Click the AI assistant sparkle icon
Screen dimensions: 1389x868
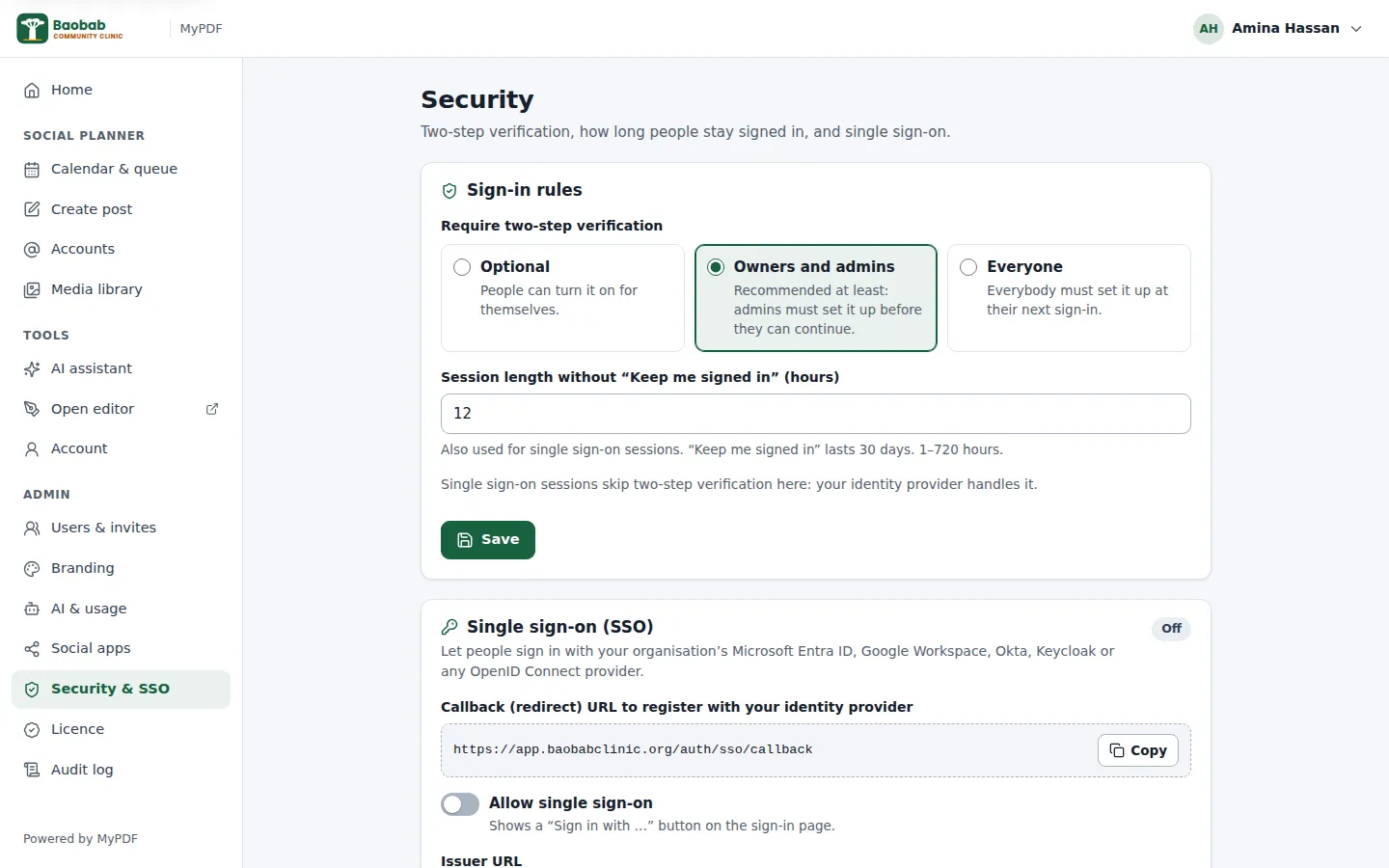tap(32, 368)
